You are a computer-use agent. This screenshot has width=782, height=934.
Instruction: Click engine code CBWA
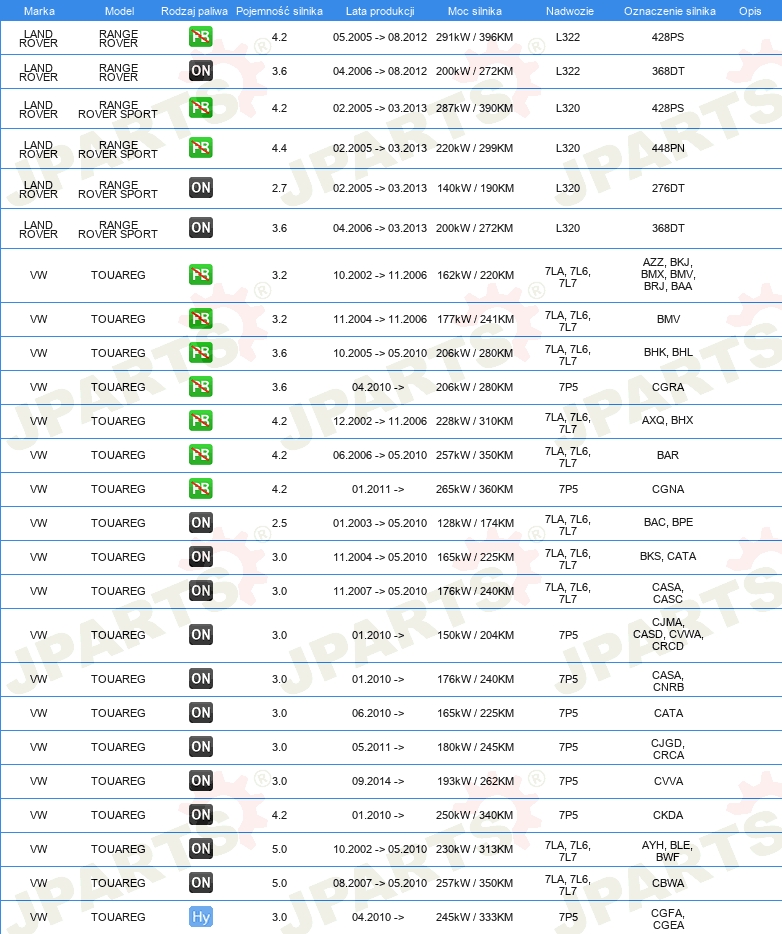coord(668,882)
